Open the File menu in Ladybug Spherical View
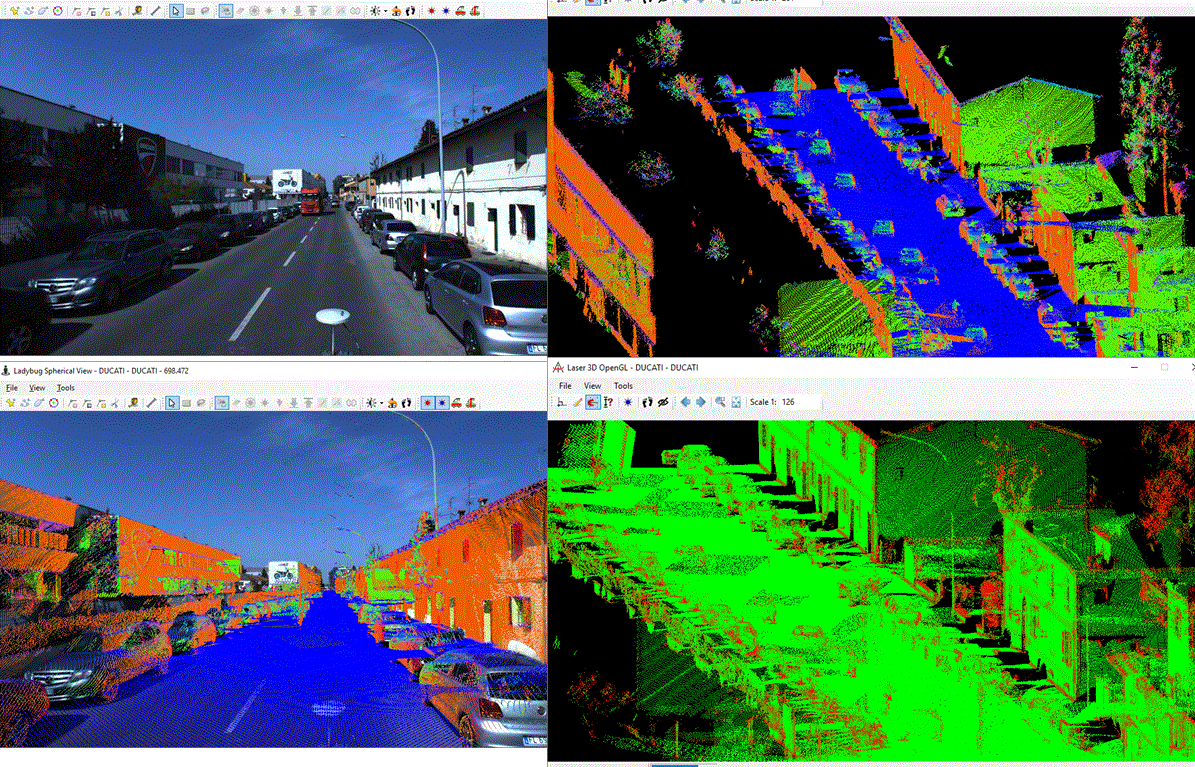 12,388
